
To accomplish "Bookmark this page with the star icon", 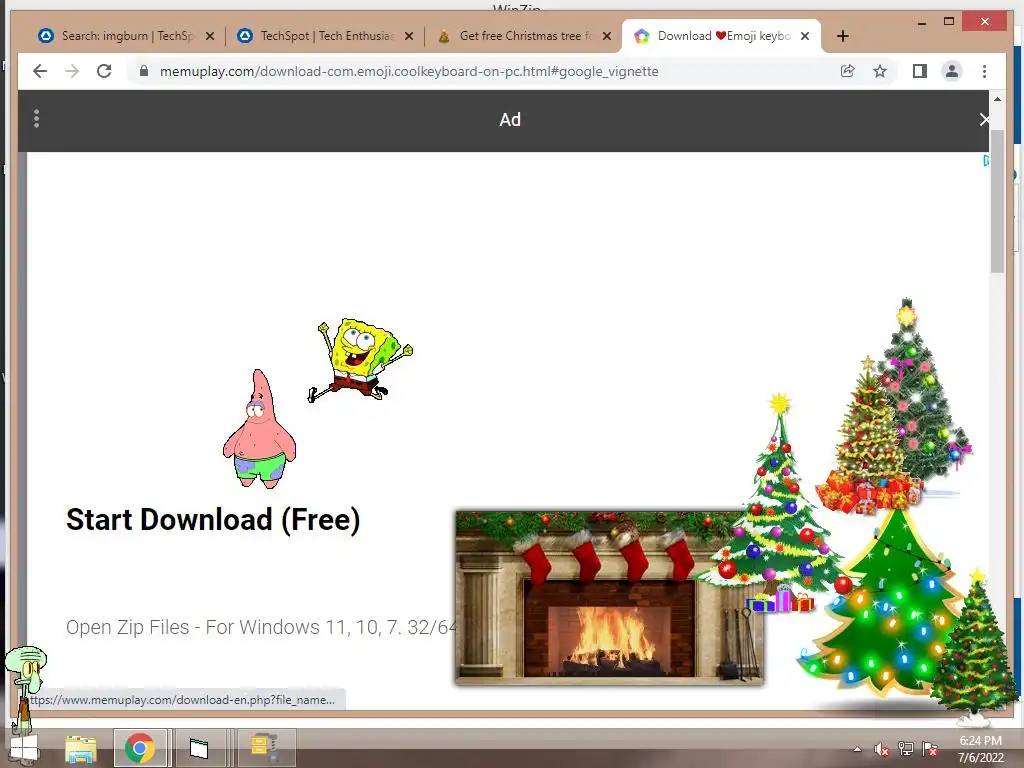I will coord(880,71).
